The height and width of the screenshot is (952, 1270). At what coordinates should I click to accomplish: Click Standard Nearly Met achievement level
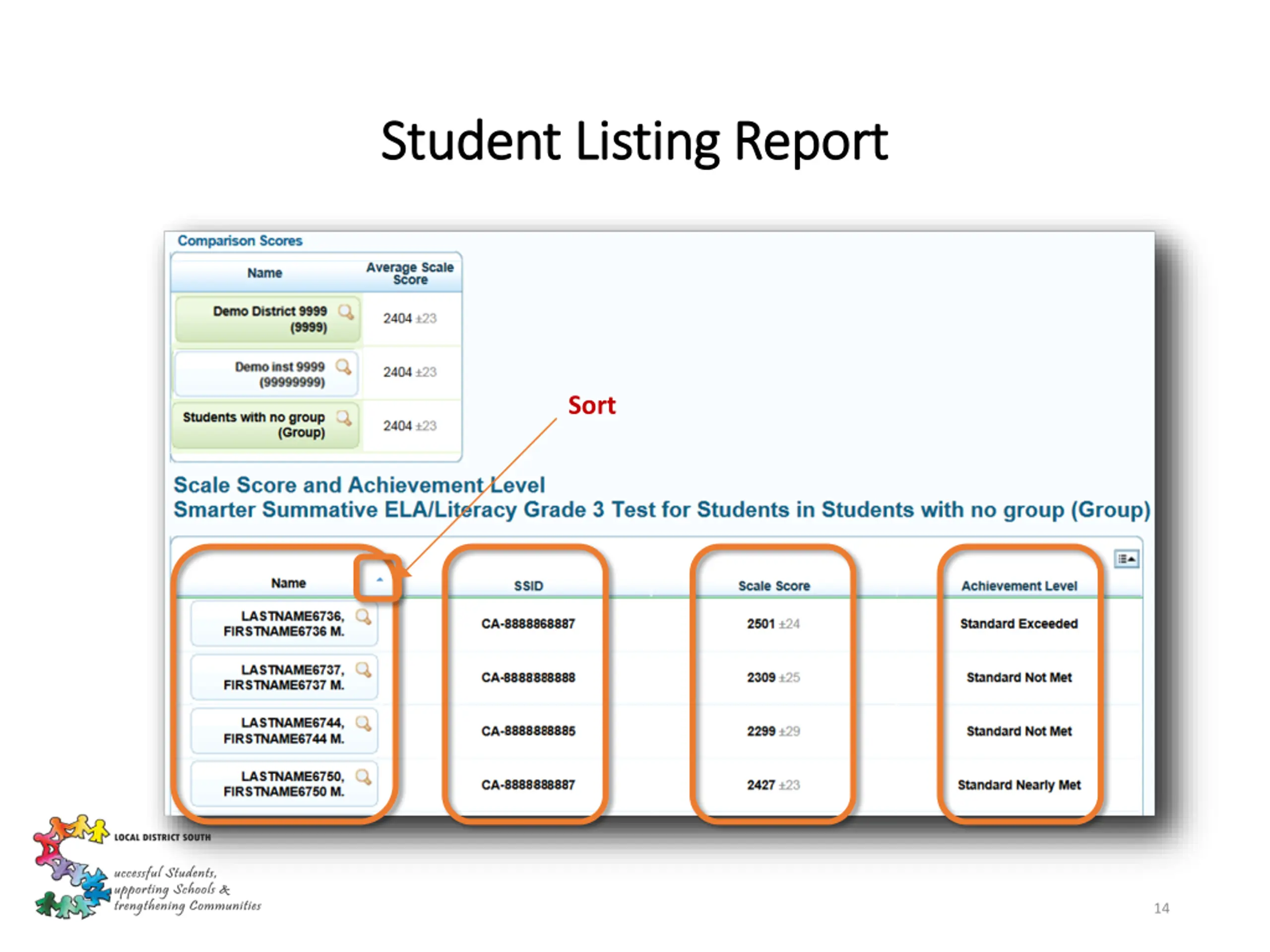(1019, 785)
